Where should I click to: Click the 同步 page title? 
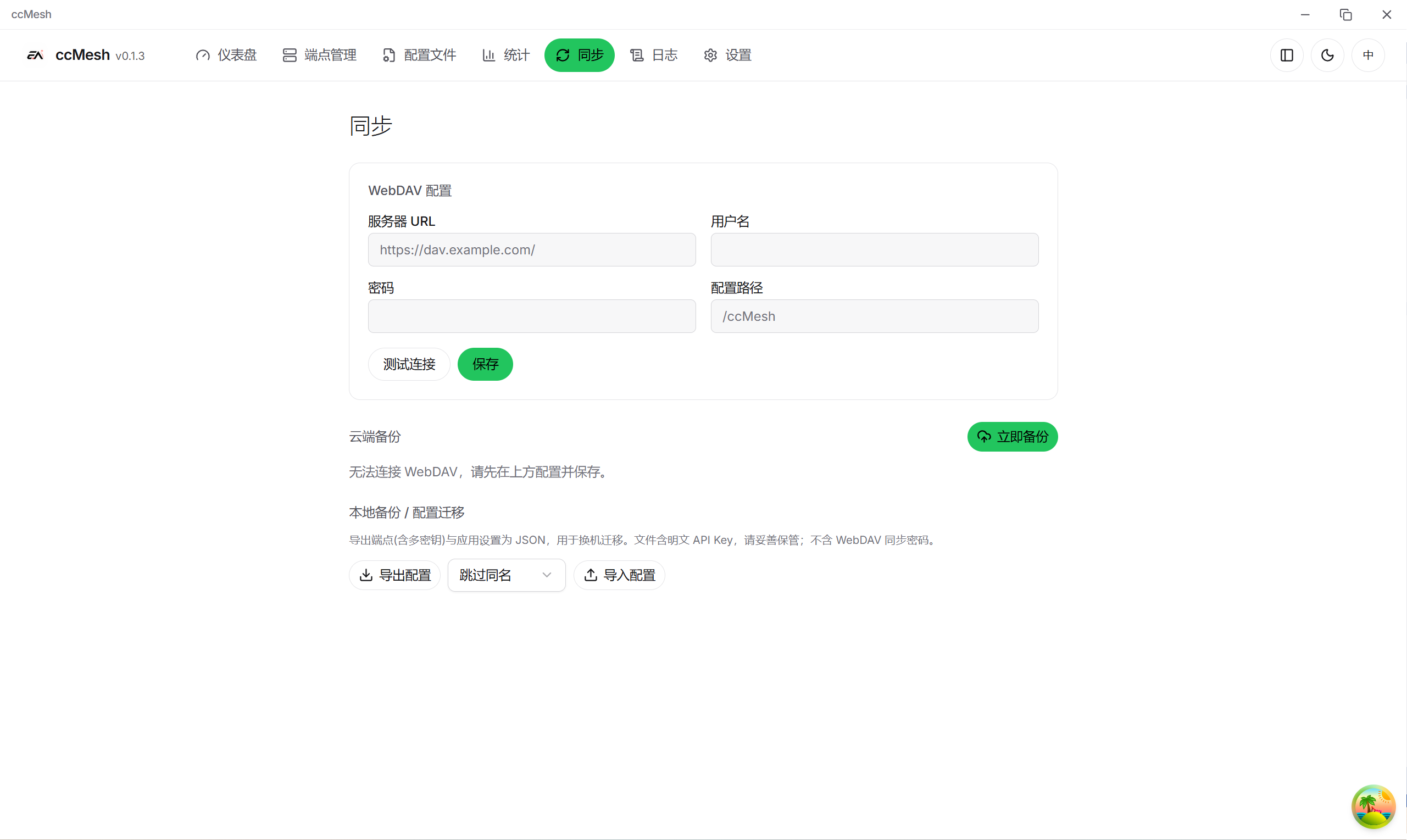371,126
